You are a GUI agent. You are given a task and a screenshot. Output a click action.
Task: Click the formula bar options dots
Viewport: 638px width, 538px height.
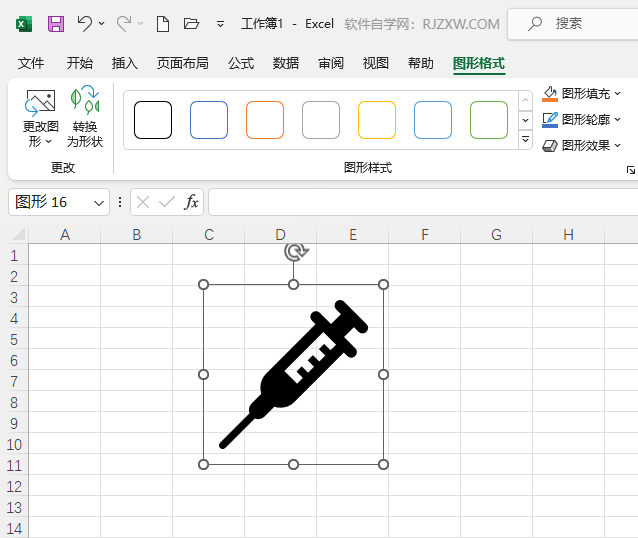[x=120, y=202]
